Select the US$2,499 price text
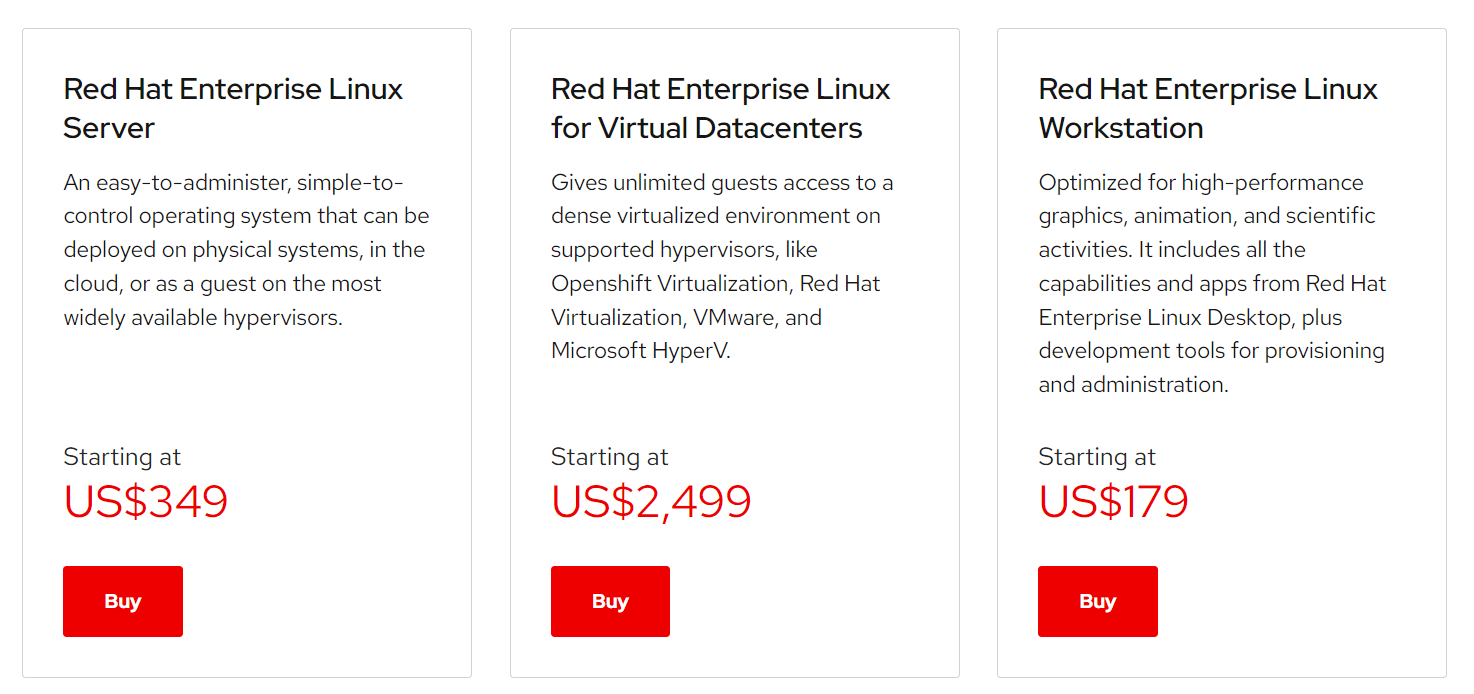Image resolution: width=1474 pixels, height=694 pixels. coord(651,501)
